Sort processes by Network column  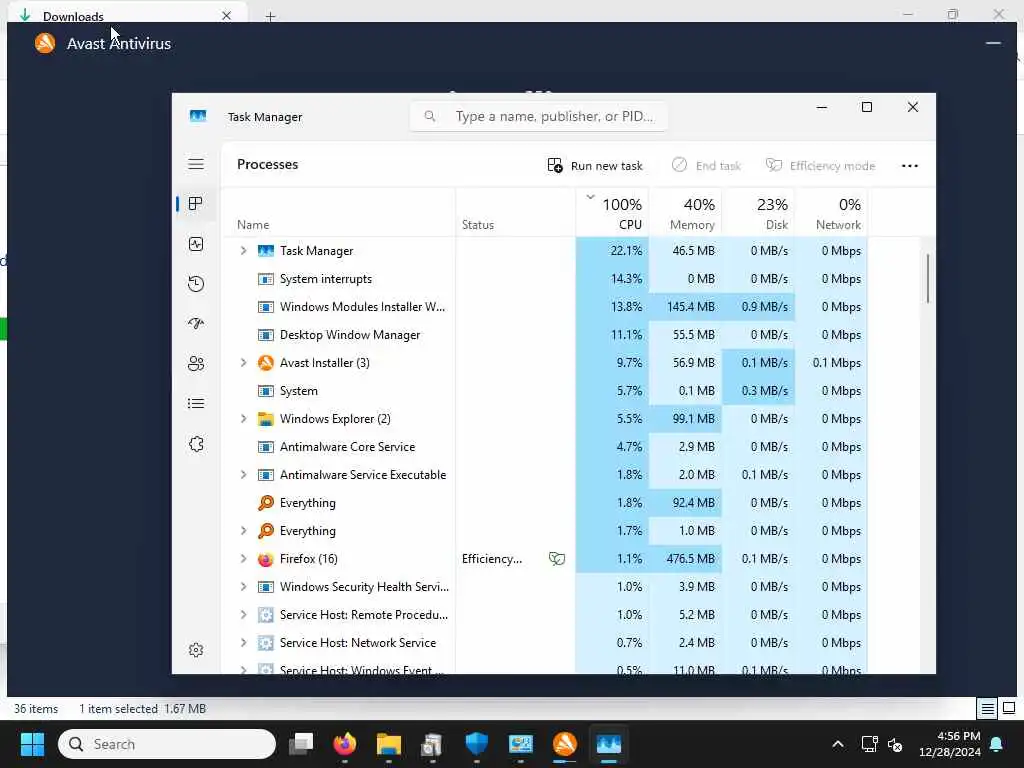click(831, 213)
